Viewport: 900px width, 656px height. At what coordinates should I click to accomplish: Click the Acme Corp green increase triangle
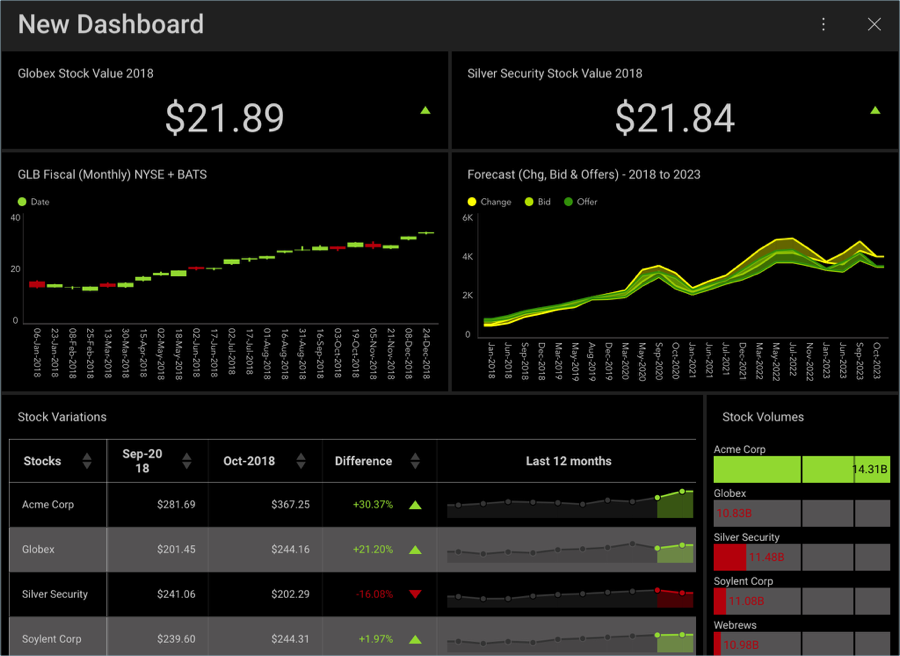coord(415,505)
